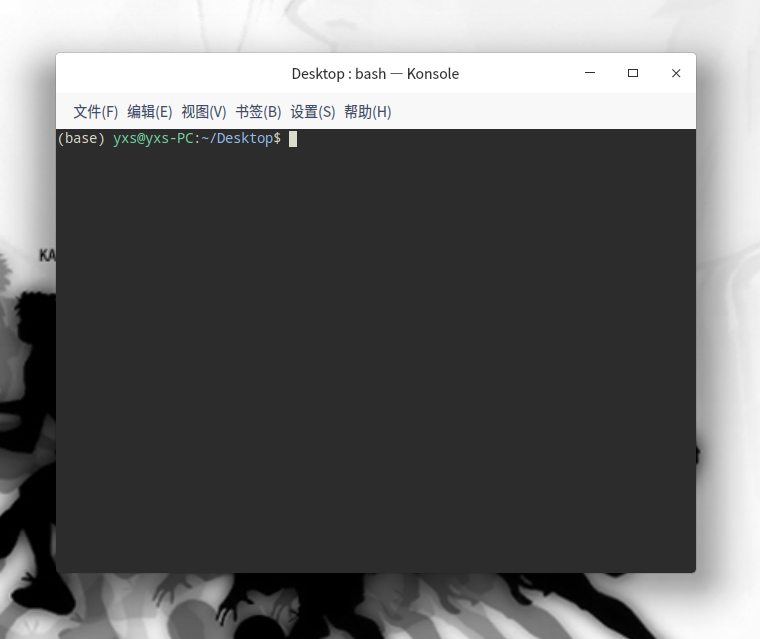This screenshot has width=760, height=639.
Task: Maximize the Konsole window
Action: pyautogui.click(x=633, y=73)
